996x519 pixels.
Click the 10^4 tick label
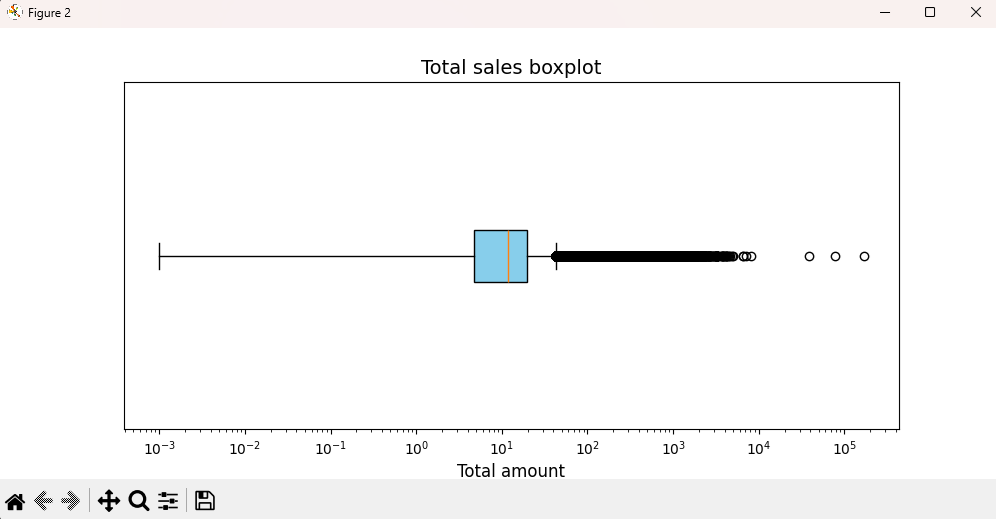pyautogui.click(x=758, y=448)
